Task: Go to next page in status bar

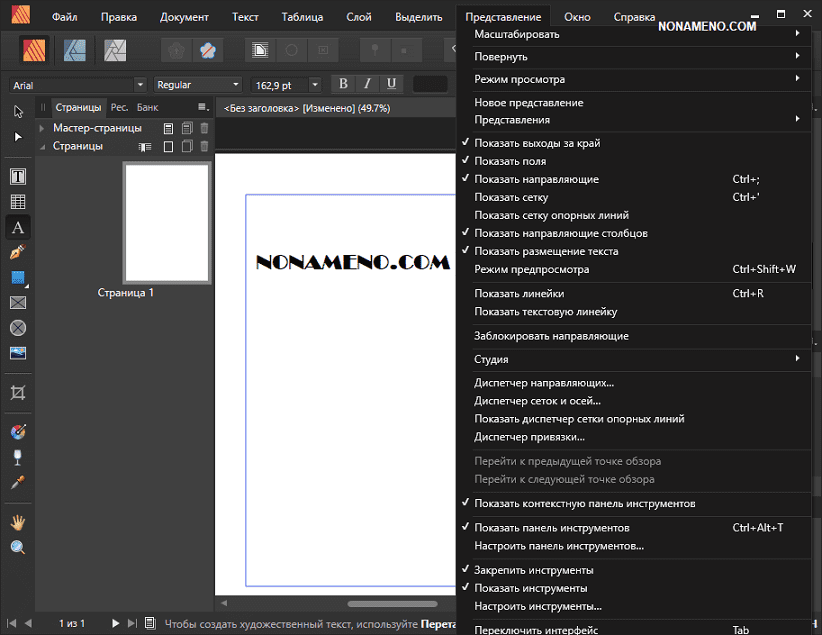Action: (x=116, y=623)
